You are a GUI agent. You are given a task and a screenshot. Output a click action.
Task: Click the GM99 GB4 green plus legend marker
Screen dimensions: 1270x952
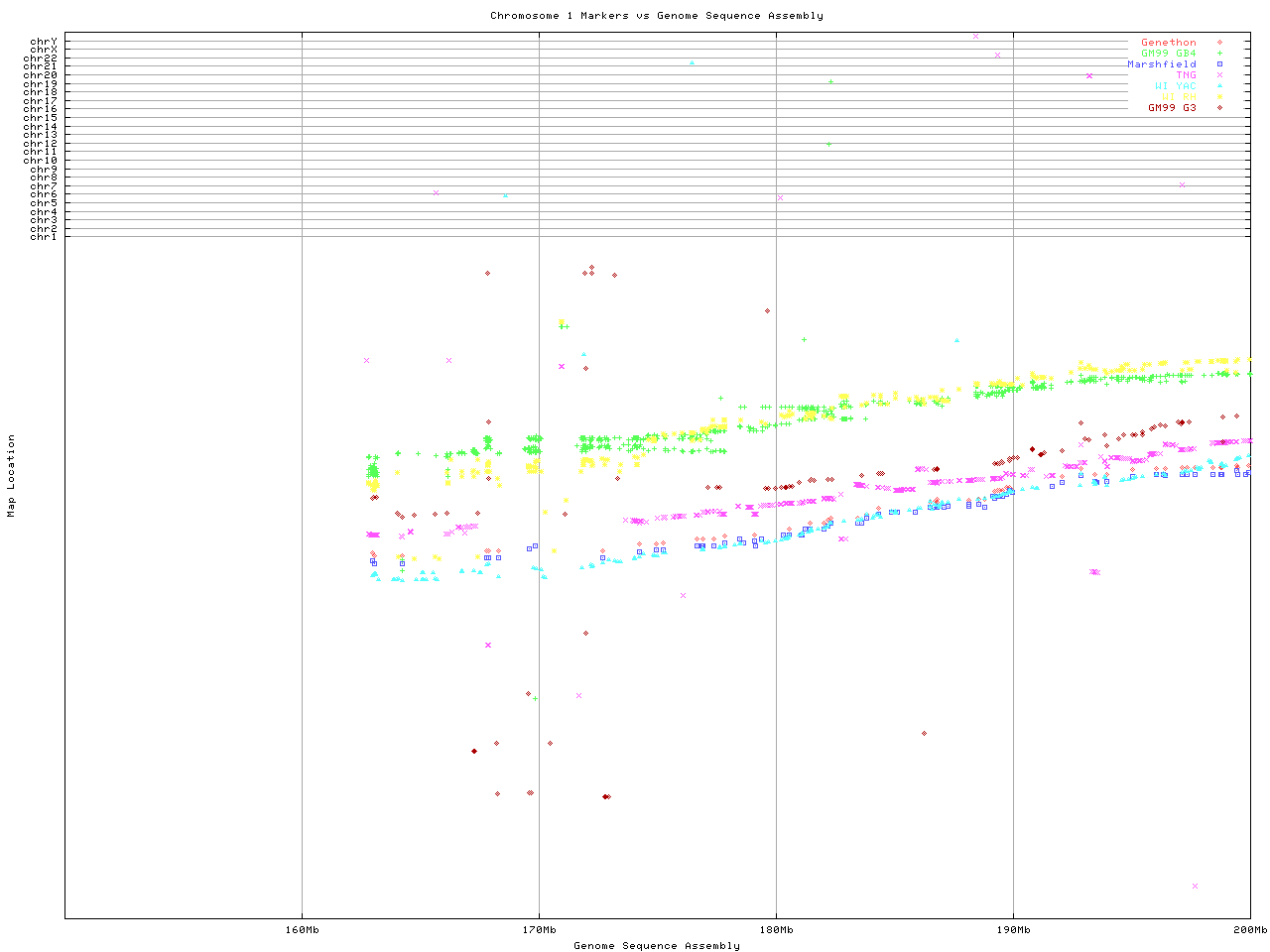coord(1219,54)
